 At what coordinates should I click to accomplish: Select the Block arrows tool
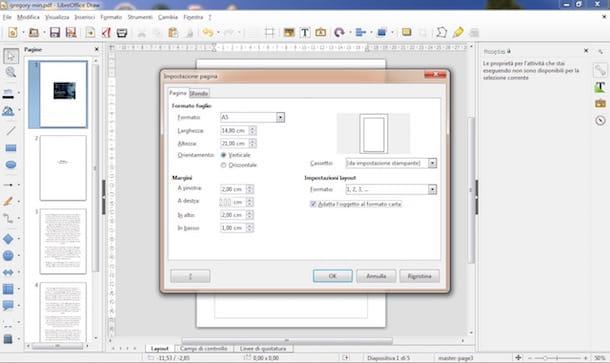click(x=8, y=272)
